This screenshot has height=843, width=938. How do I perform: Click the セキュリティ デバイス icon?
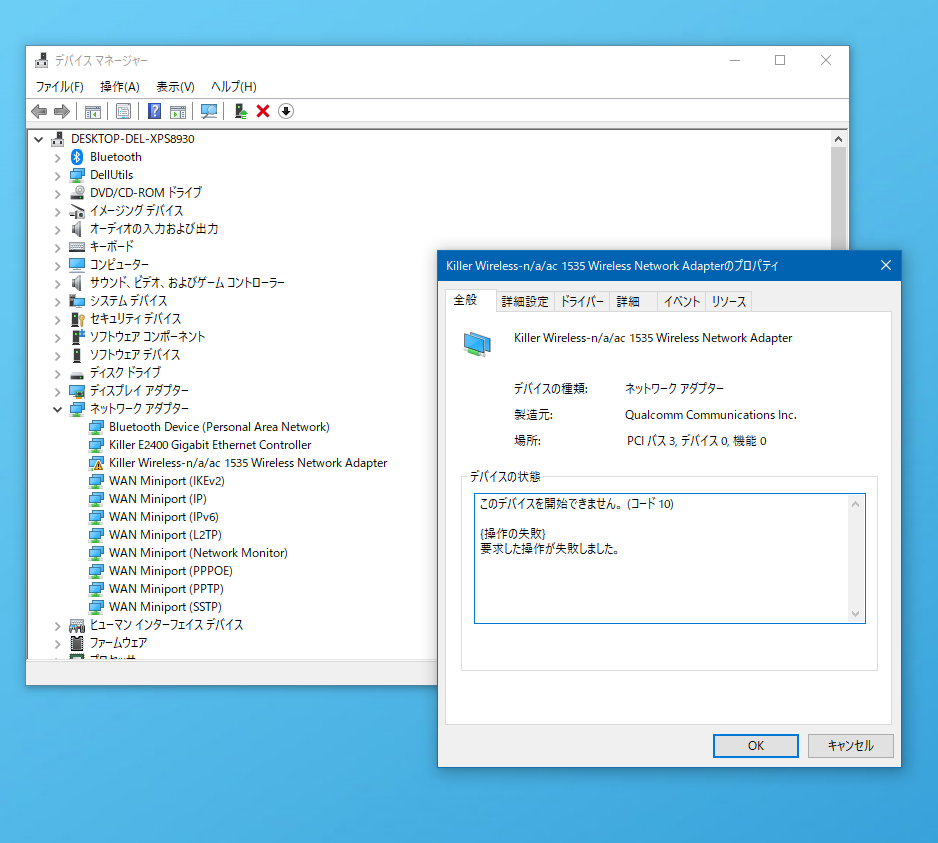click(x=77, y=319)
